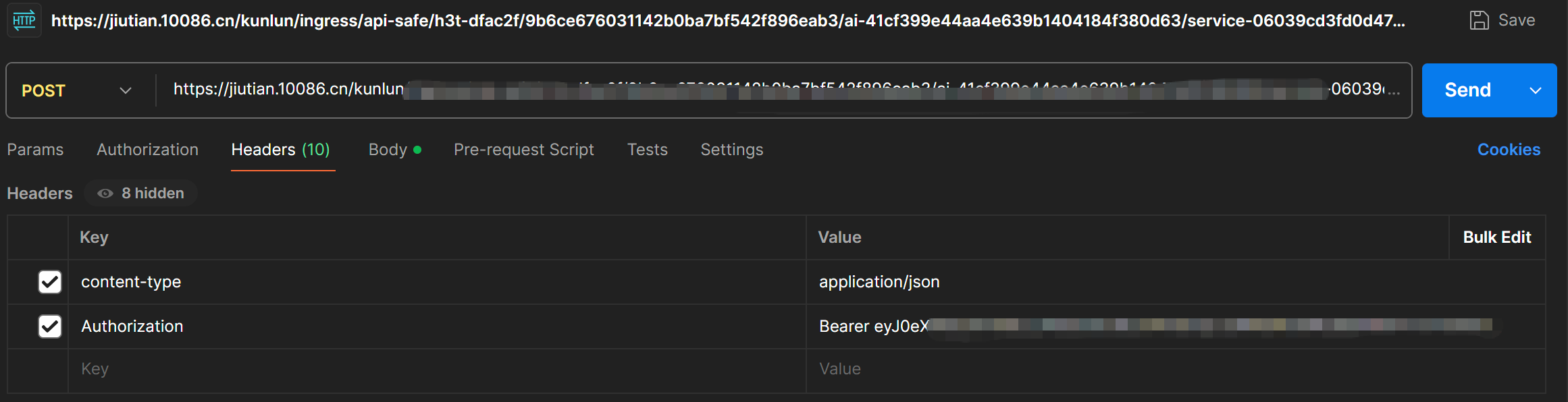The width and height of the screenshot is (1568, 402).
Task: Open the Cookies panel
Action: coord(1509,149)
